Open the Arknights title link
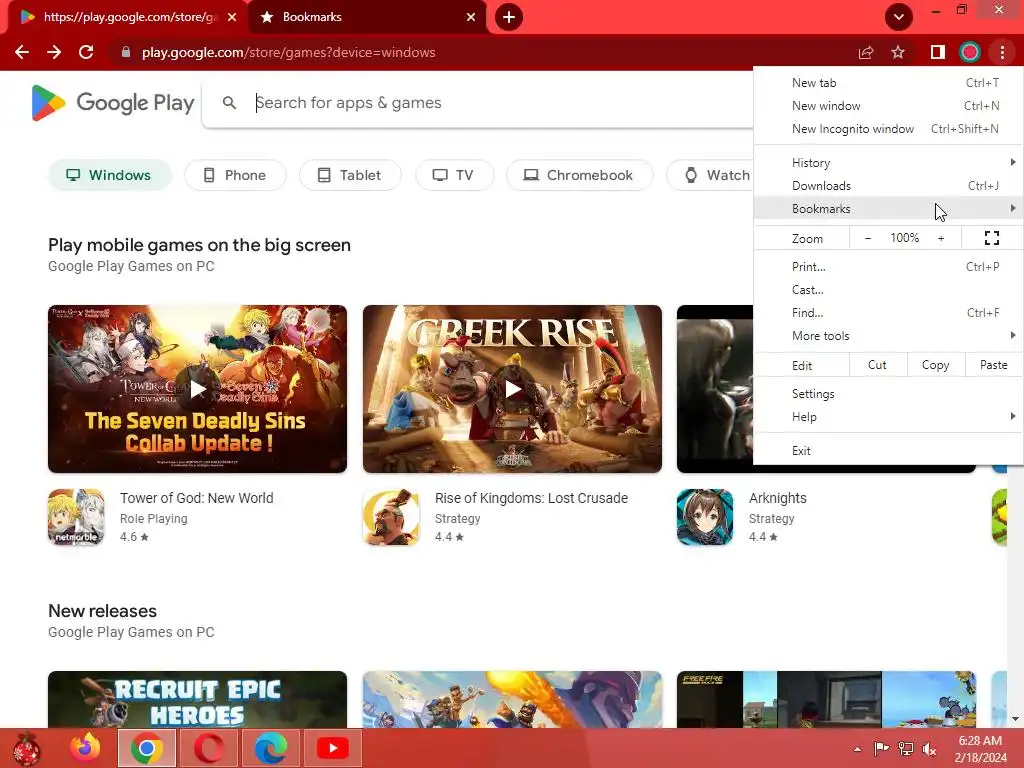 click(x=778, y=498)
